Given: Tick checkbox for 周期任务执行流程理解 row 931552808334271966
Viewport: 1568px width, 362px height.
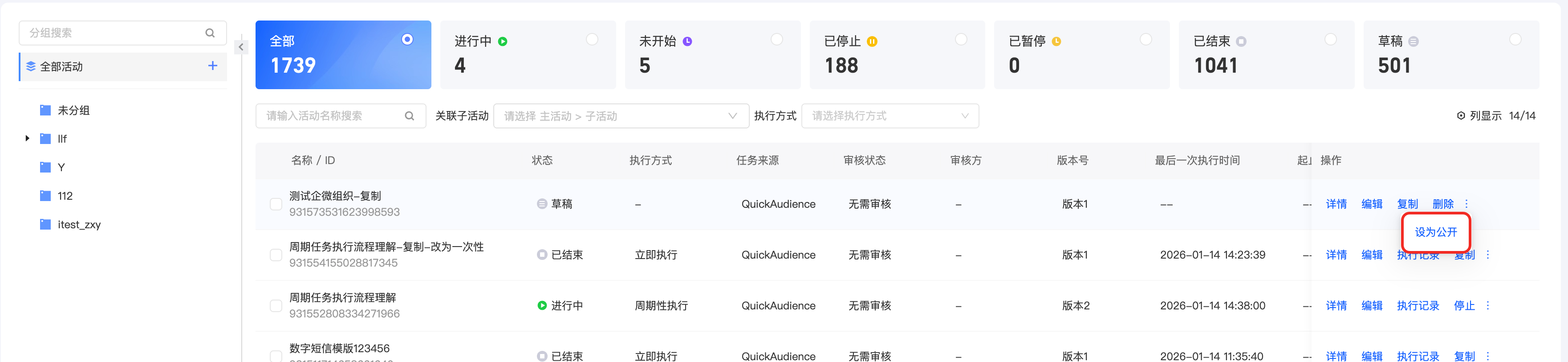Looking at the screenshot, I should (276, 305).
